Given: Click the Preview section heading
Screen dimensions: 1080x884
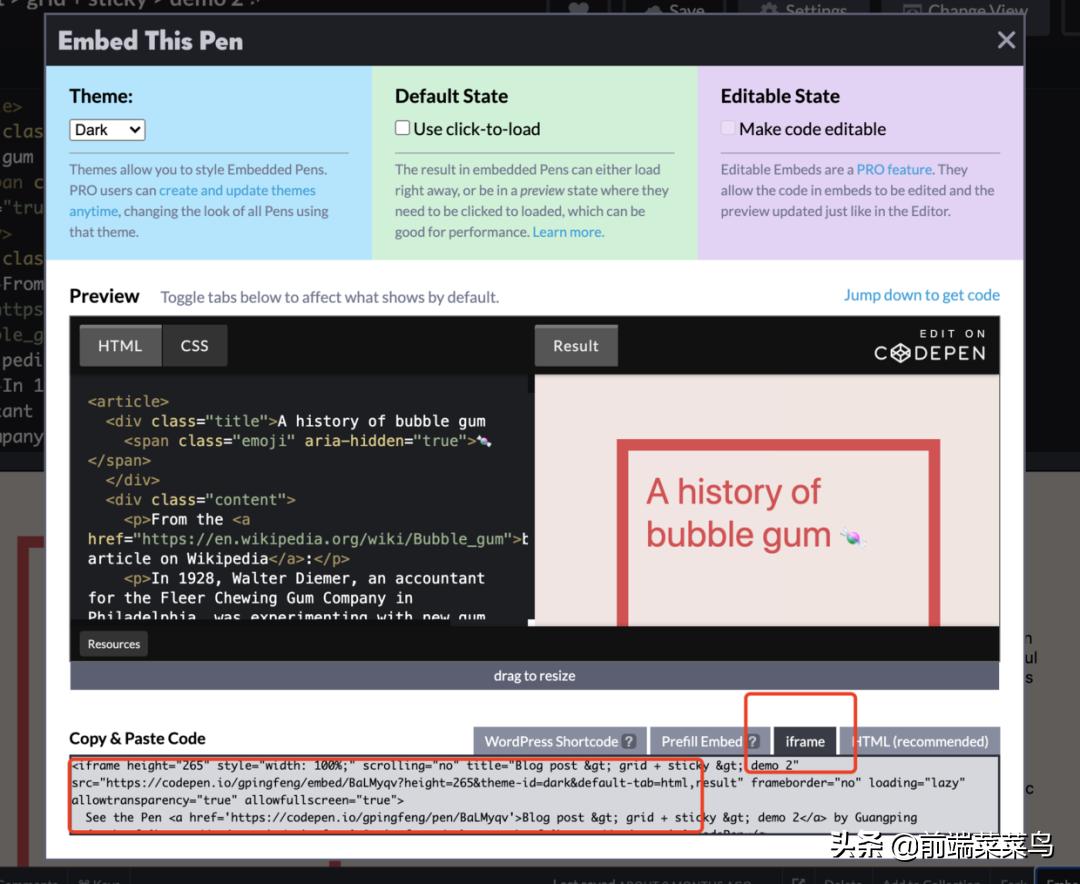Looking at the screenshot, I should click(104, 296).
